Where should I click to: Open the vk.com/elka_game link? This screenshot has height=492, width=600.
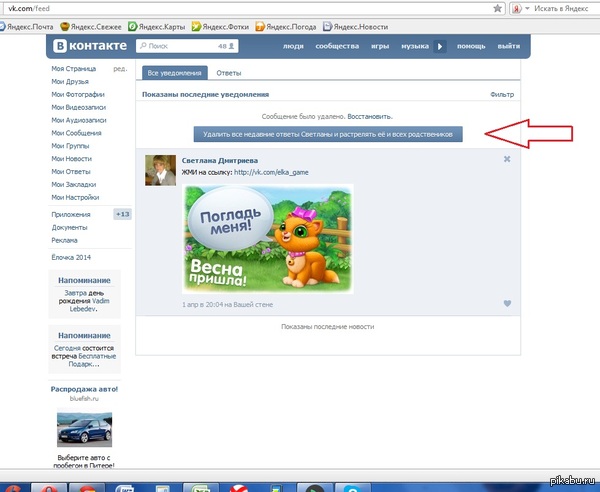tap(272, 172)
